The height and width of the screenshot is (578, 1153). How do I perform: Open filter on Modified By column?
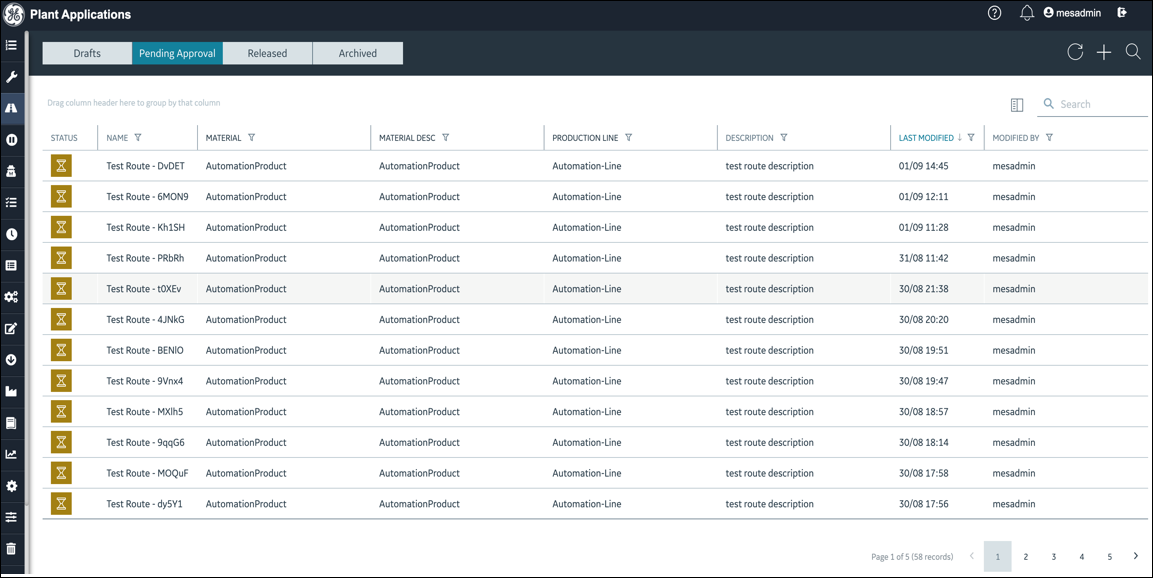[x=1049, y=138]
